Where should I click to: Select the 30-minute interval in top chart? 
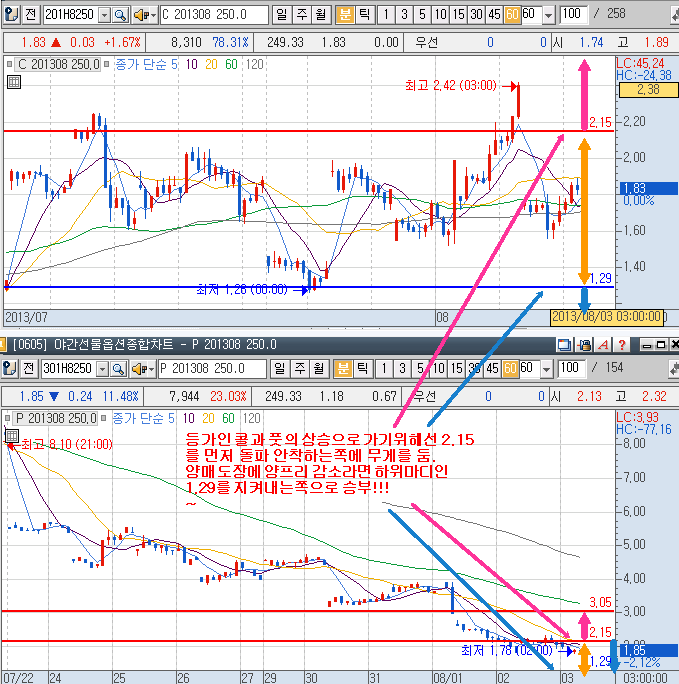click(474, 15)
